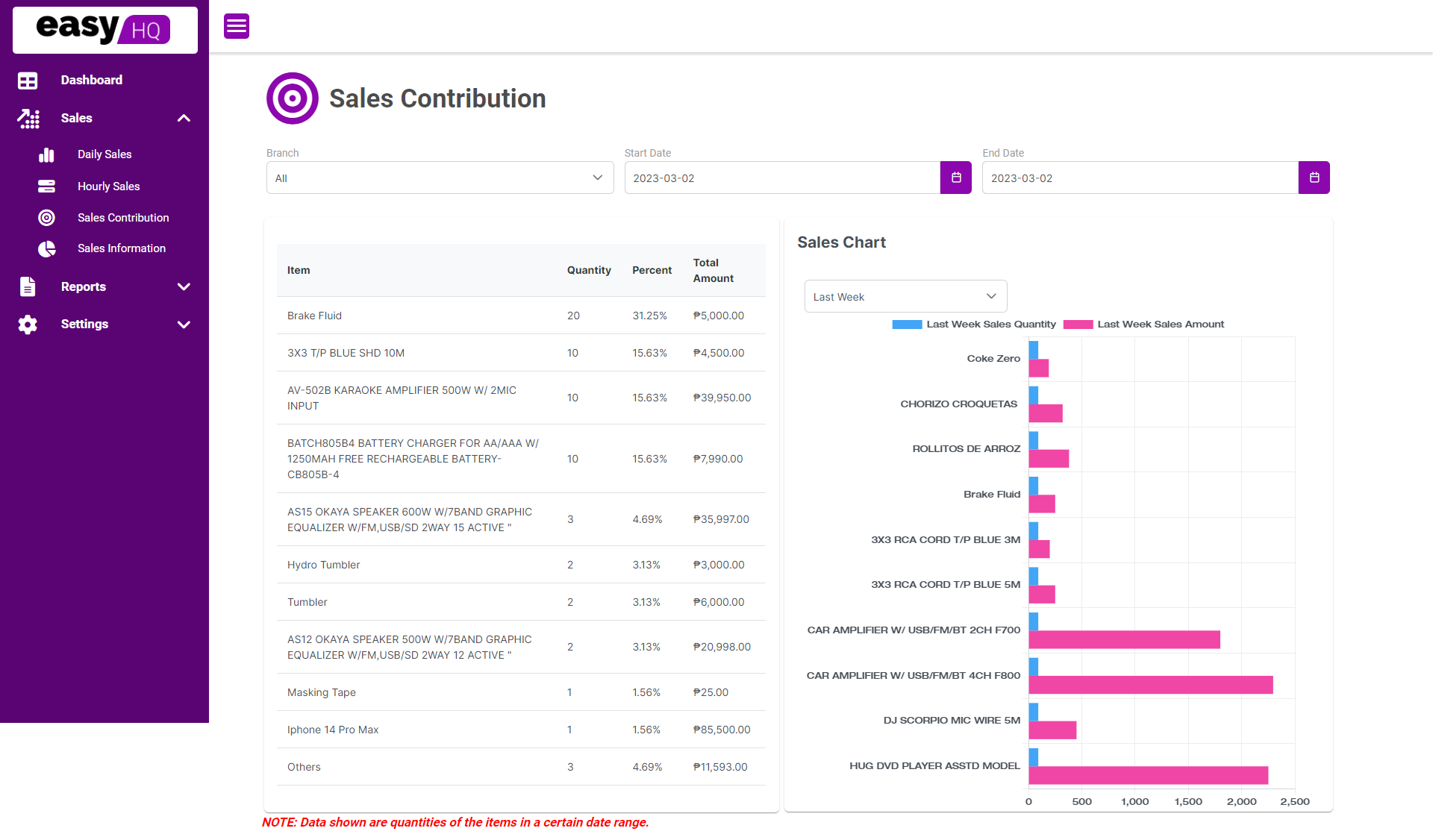Image resolution: width=1433 pixels, height=840 pixels.
Task: Click the DJ SCORPIO MIC WIRE 5M bar
Action: [x=1052, y=730]
